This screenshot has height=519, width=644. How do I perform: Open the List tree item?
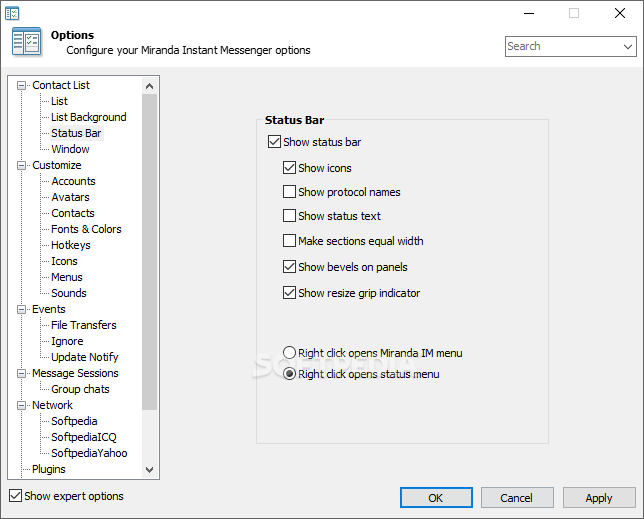(59, 101)
